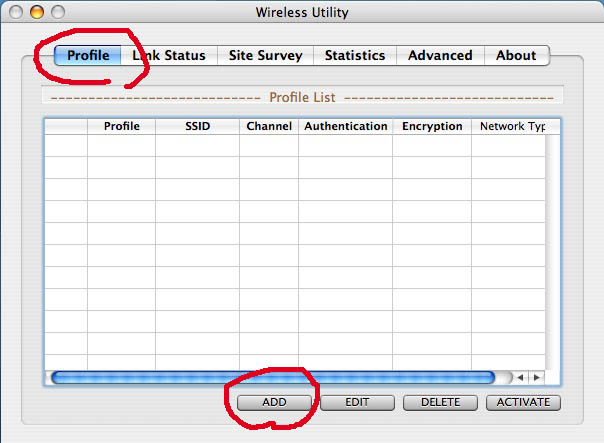Click the Channel column header
Viewport: 604px width, 443px height.
[268, 127]
